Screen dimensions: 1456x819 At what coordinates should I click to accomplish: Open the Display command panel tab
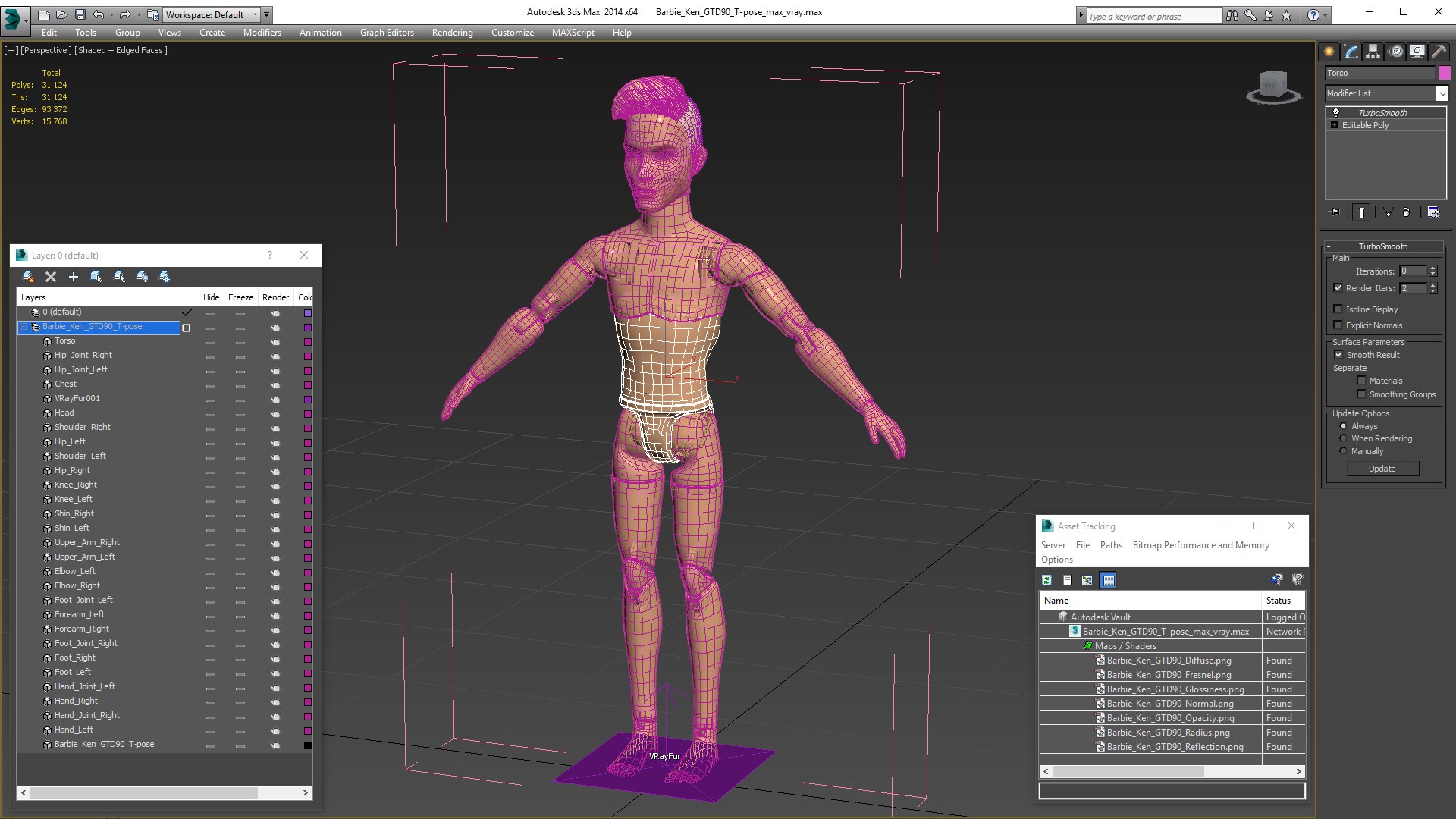1417,52
